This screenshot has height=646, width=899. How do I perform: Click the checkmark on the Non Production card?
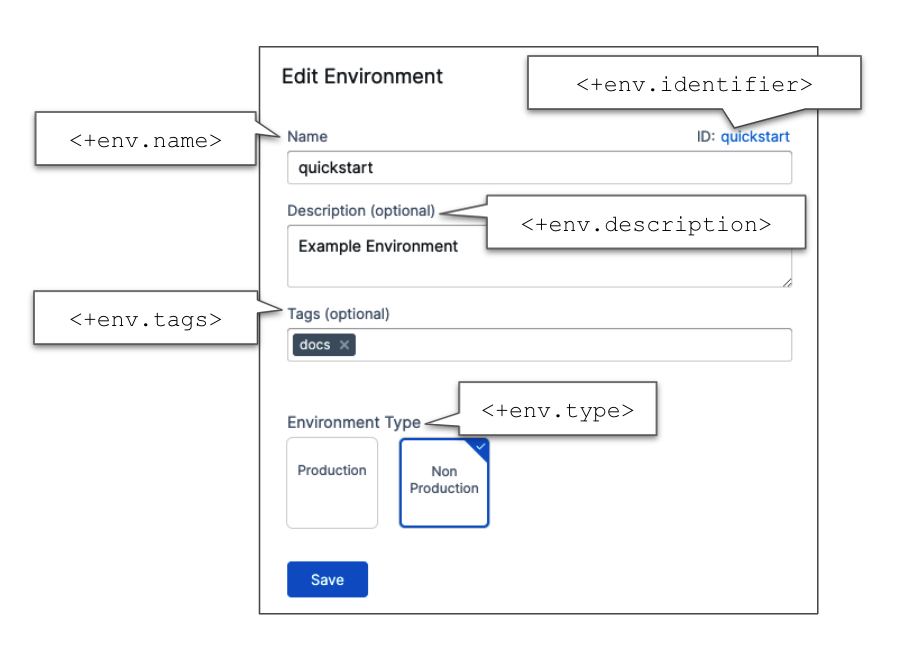[x=481, y=446]
